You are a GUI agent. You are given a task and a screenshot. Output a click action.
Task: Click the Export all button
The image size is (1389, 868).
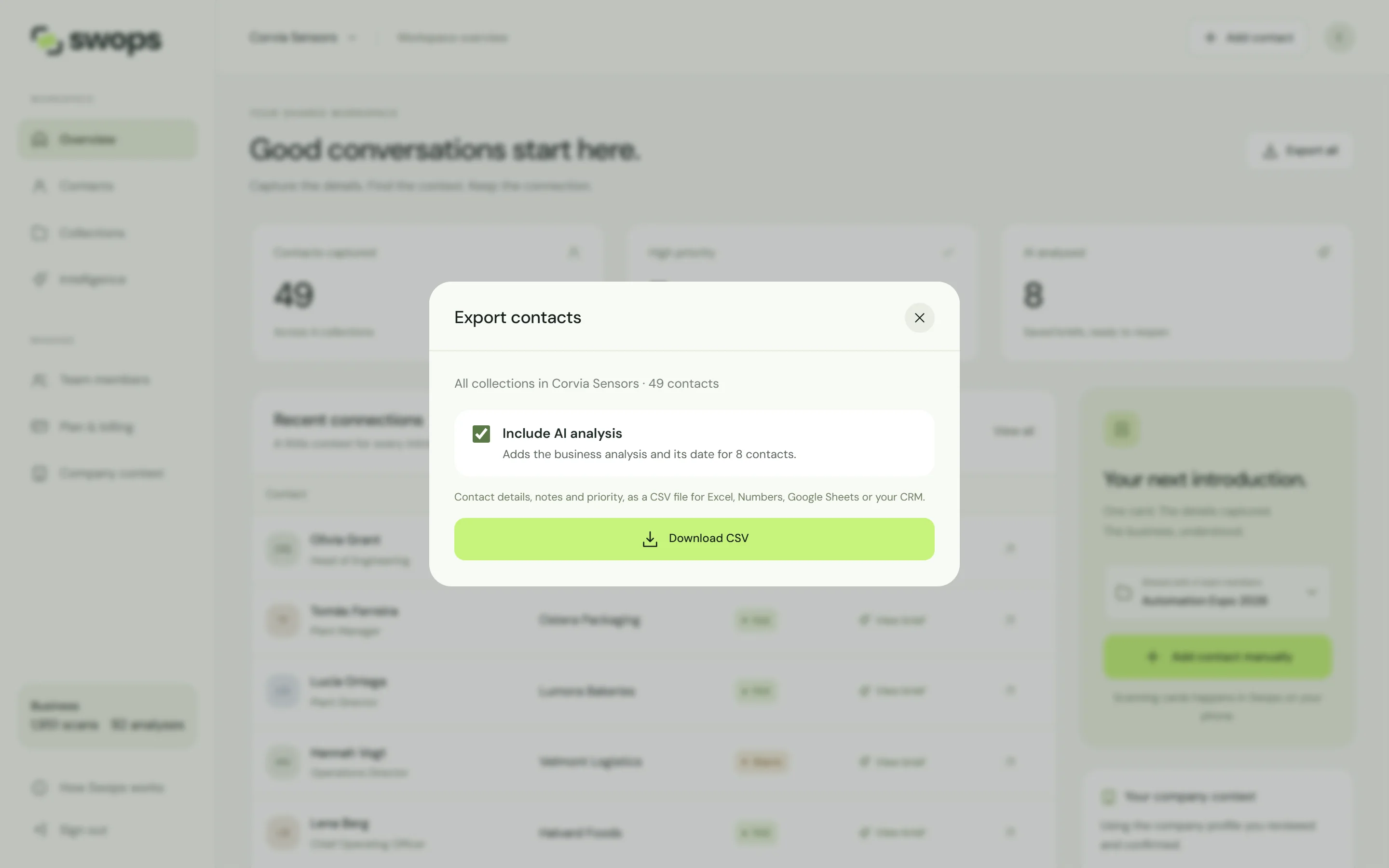[1300, 151]
